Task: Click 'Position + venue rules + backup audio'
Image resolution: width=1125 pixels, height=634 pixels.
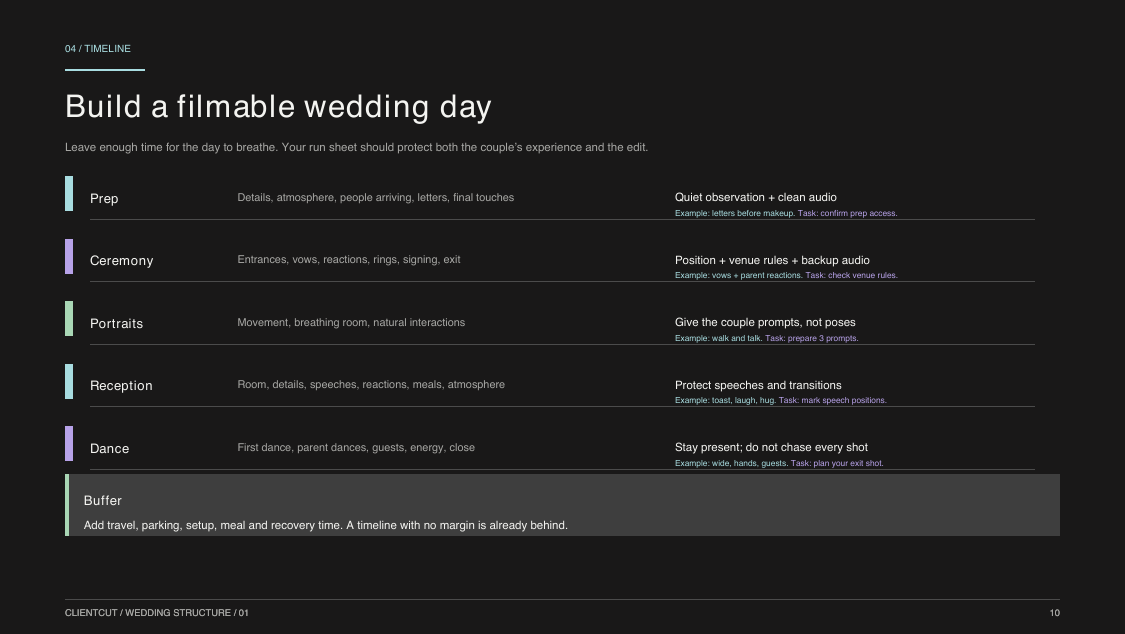Action: [772, 260]
